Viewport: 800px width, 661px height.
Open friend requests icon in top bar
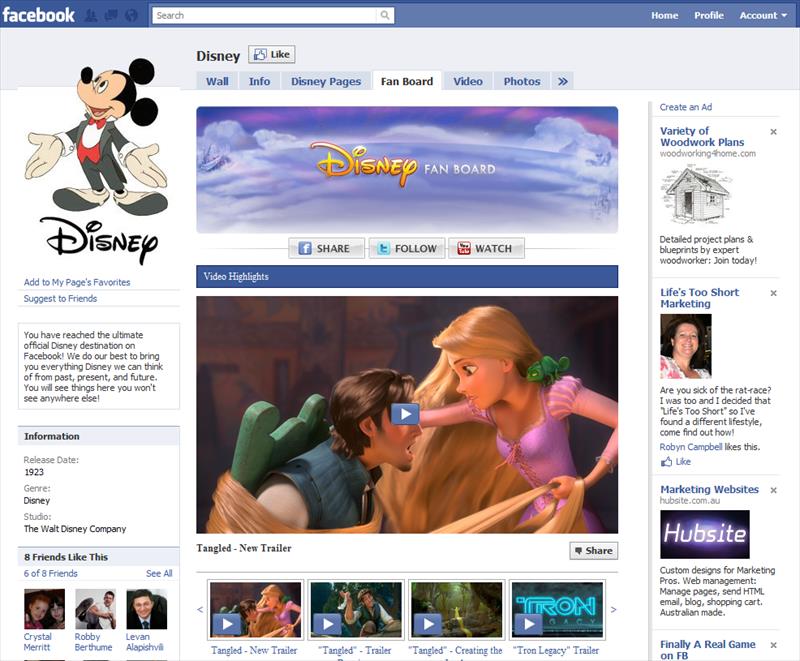point(91,15)
